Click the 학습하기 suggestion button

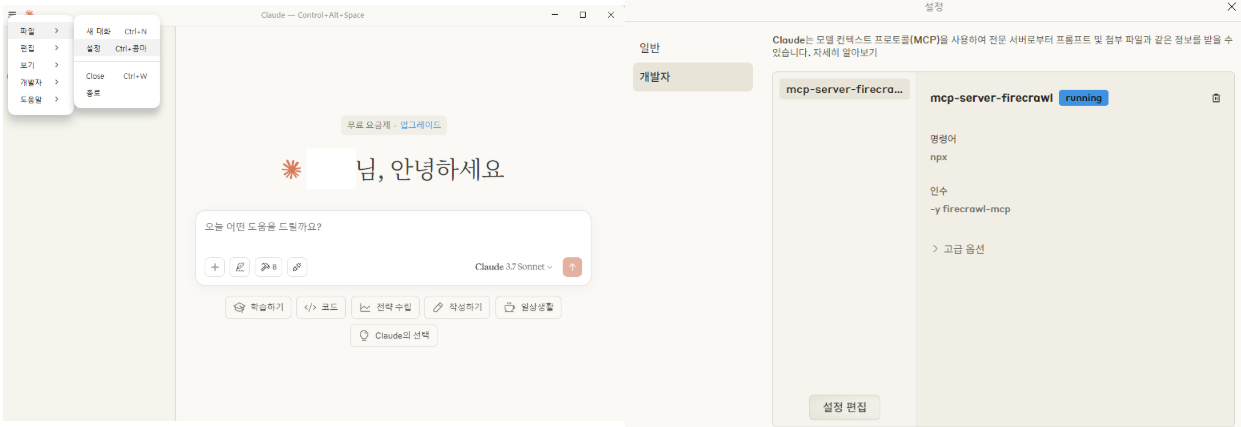tap(259, 307)
